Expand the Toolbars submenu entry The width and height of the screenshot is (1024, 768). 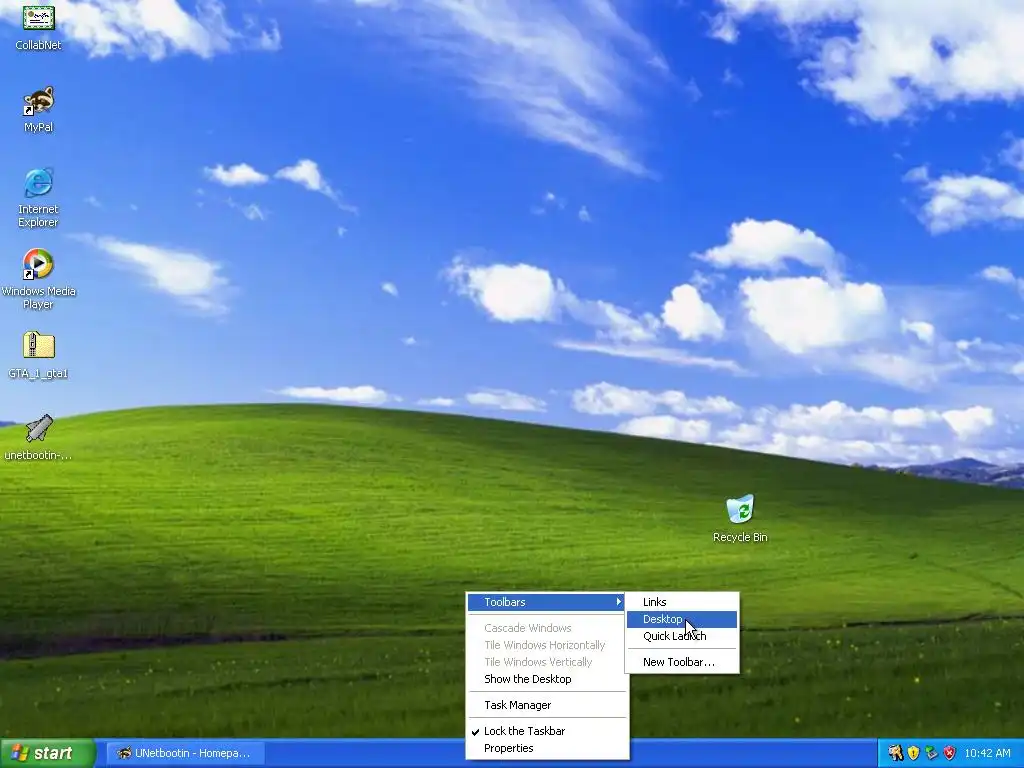pyautogui.click(x=547, y=602)
